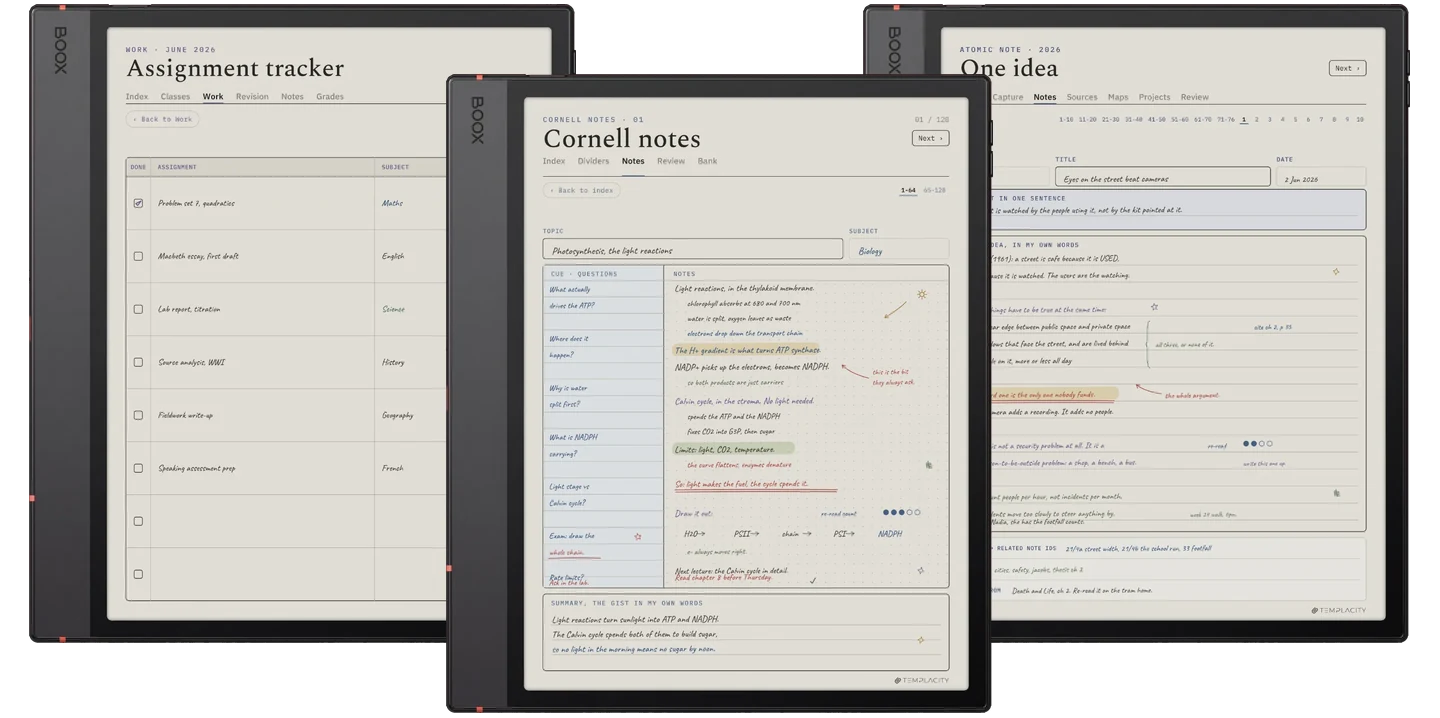Open the Index tab in Assignment tracker
The height and width of the screenshot is (718, 1440).
tap(137, 97)
